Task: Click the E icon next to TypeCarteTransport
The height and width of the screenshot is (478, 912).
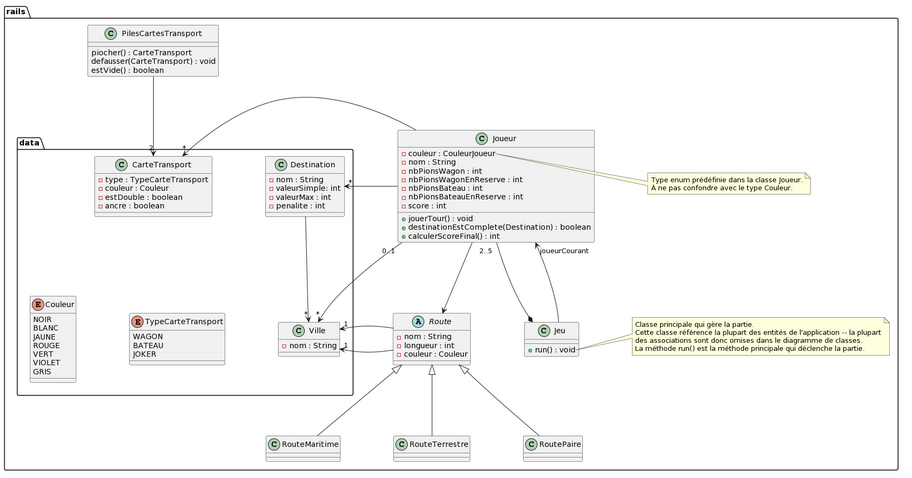Action: point(138,321)
